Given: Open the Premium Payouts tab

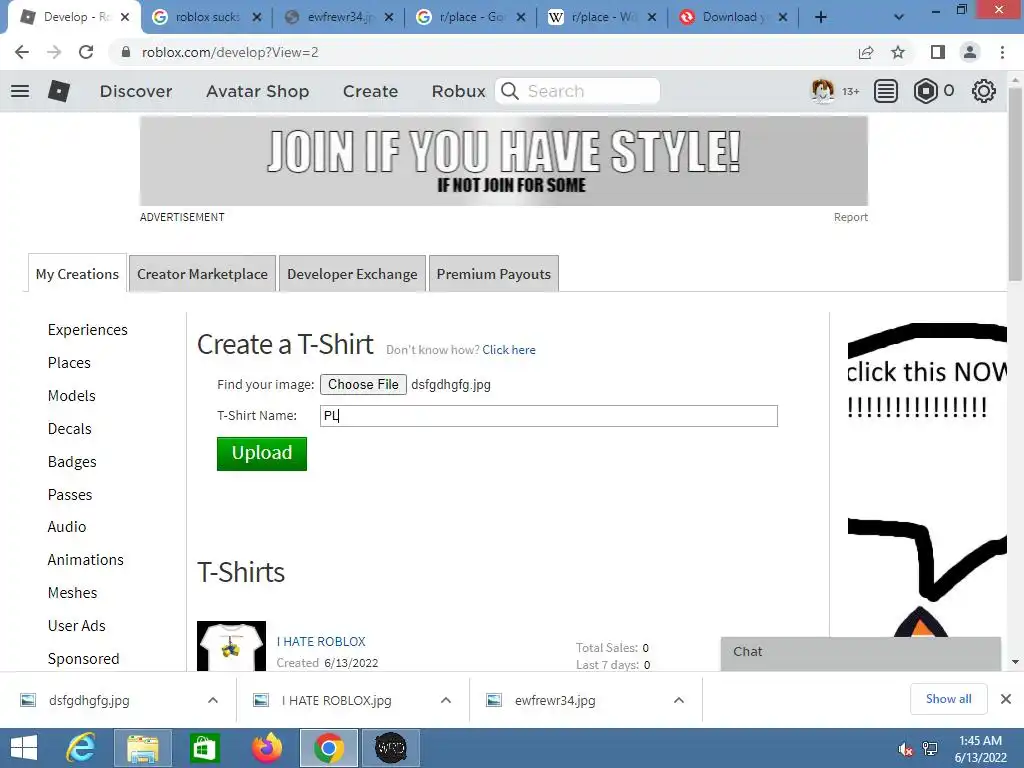Looking at the screenshot, I should coord(494,274).
